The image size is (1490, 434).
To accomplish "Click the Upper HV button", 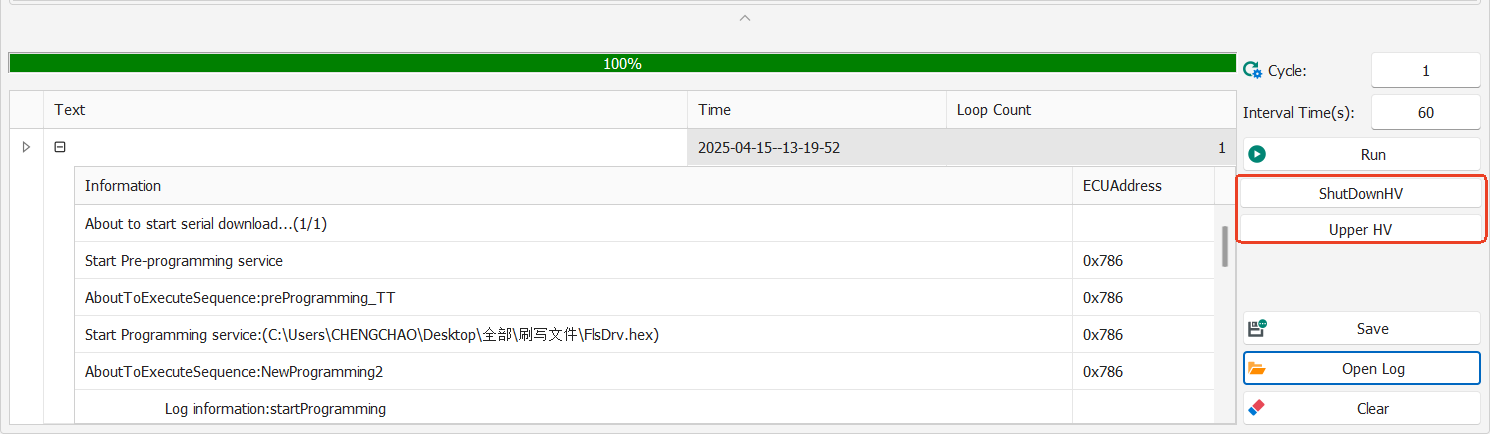I will coord(1361,229).
